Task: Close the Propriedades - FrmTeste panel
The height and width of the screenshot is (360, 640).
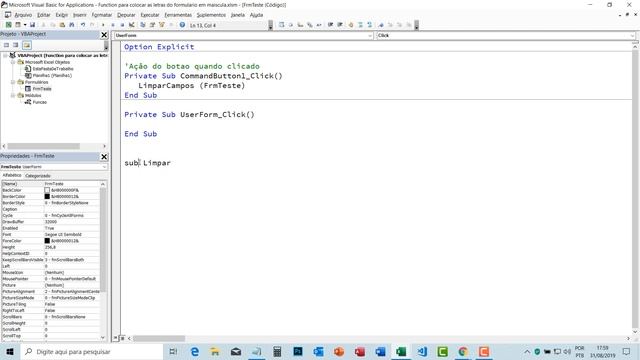Action: (x=104, y=156)
